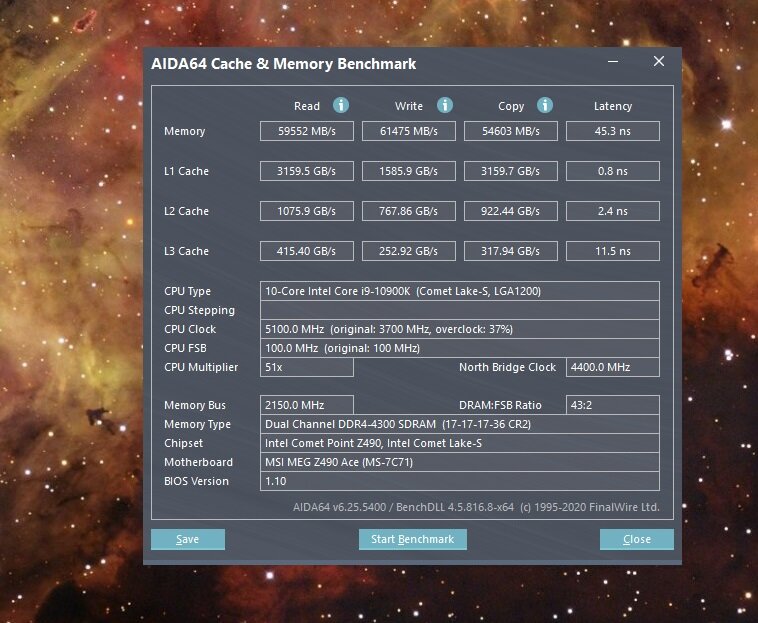The image size is (758, 623).
Task: Click the North Bridge Clock label
Action: pos(508,367)
